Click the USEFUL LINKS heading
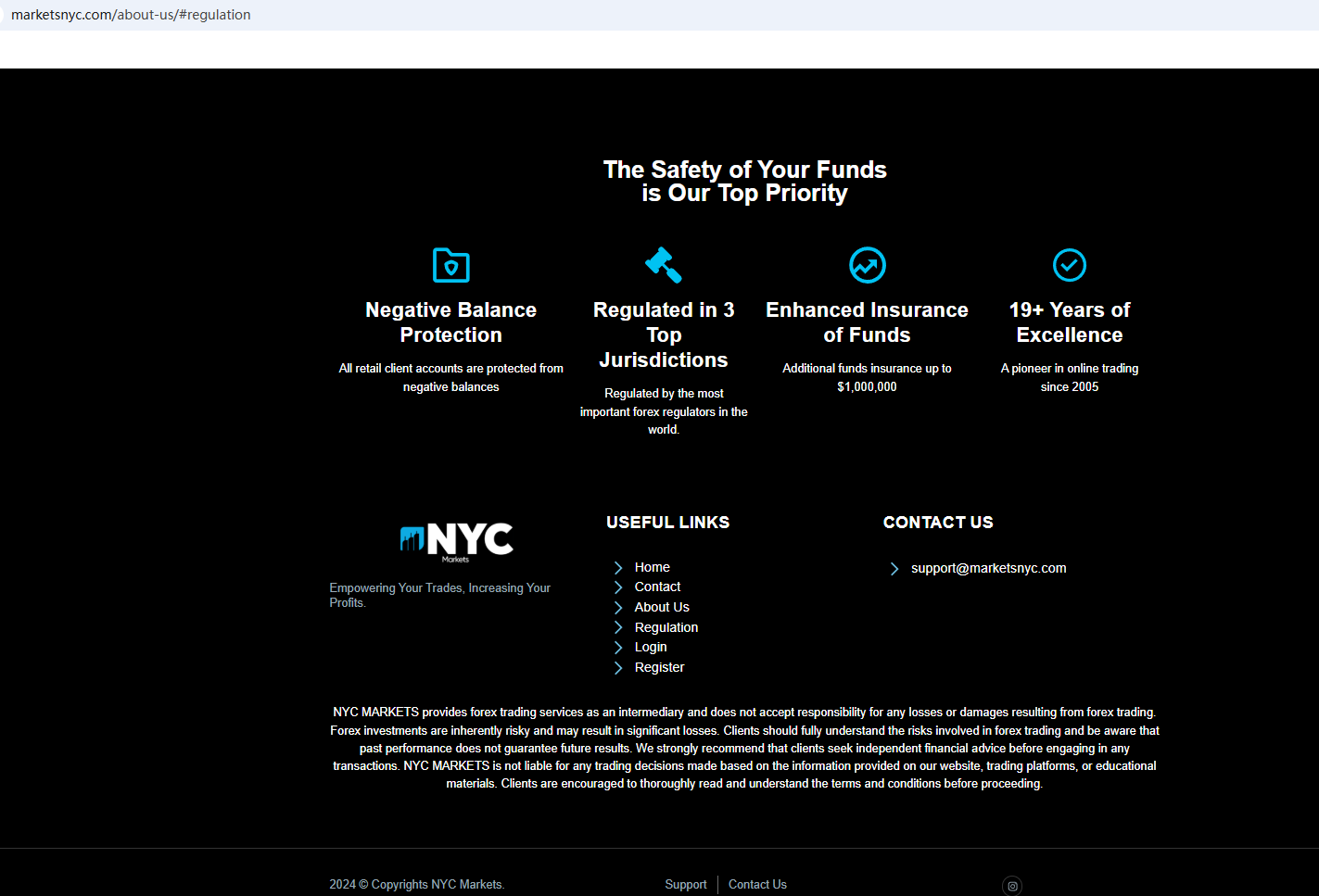 [x=668, y=523]
